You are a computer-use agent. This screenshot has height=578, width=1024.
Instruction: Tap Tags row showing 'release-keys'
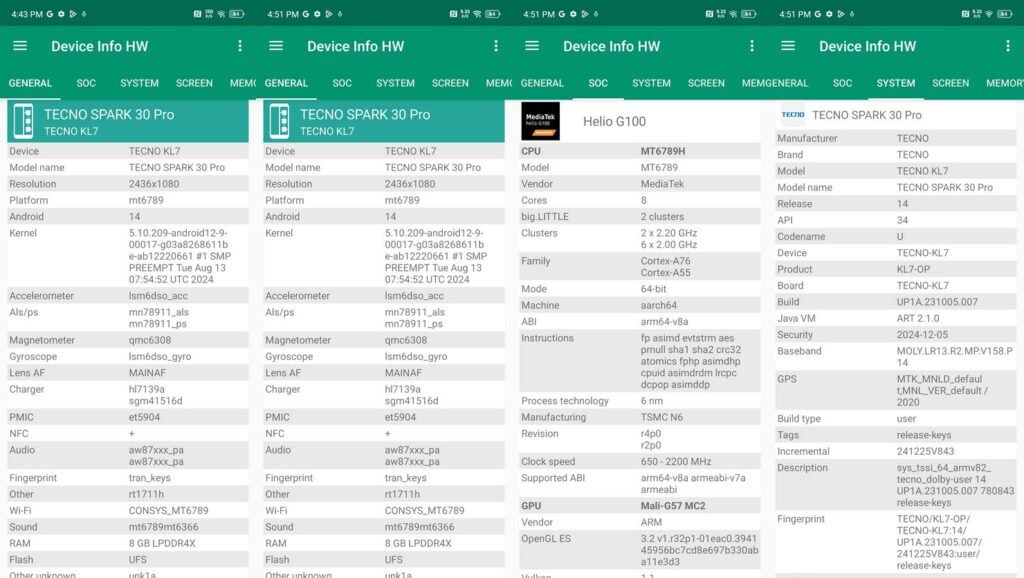click(x=896, y=434)
